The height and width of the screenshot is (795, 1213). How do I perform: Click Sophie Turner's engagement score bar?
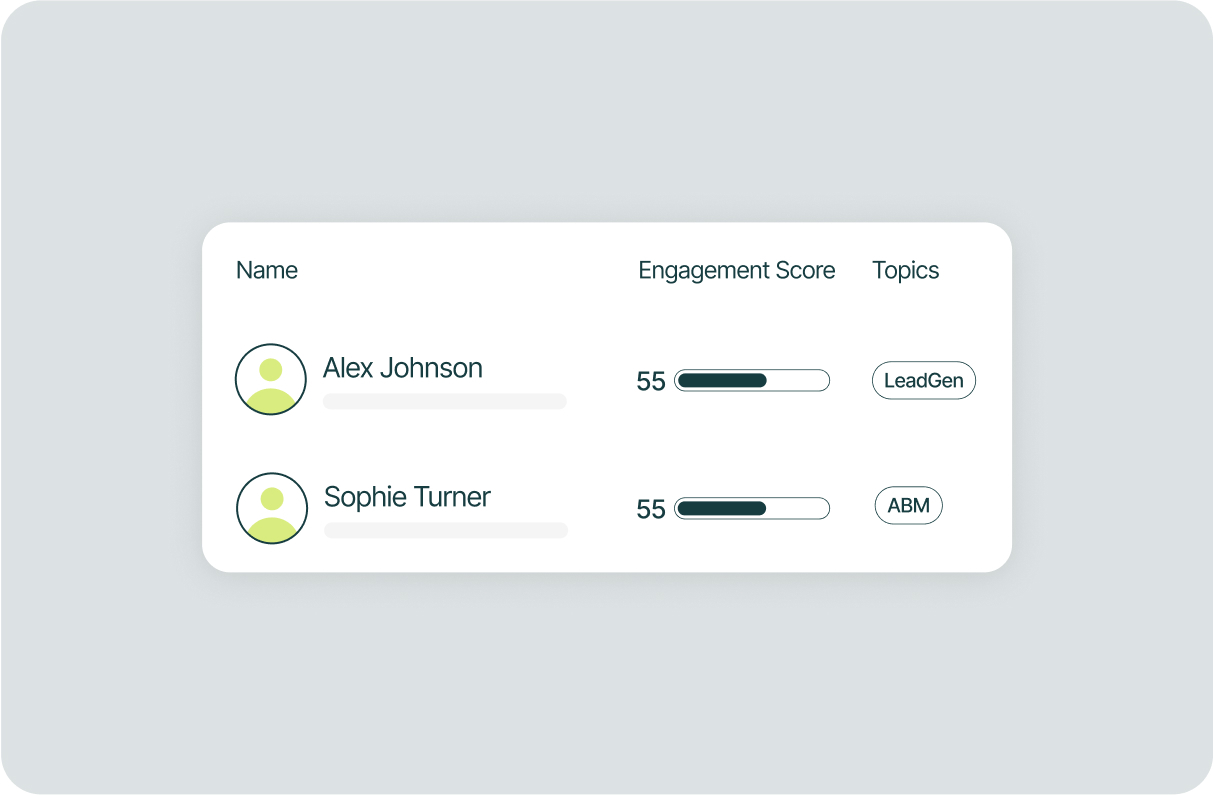pos(752,508)
